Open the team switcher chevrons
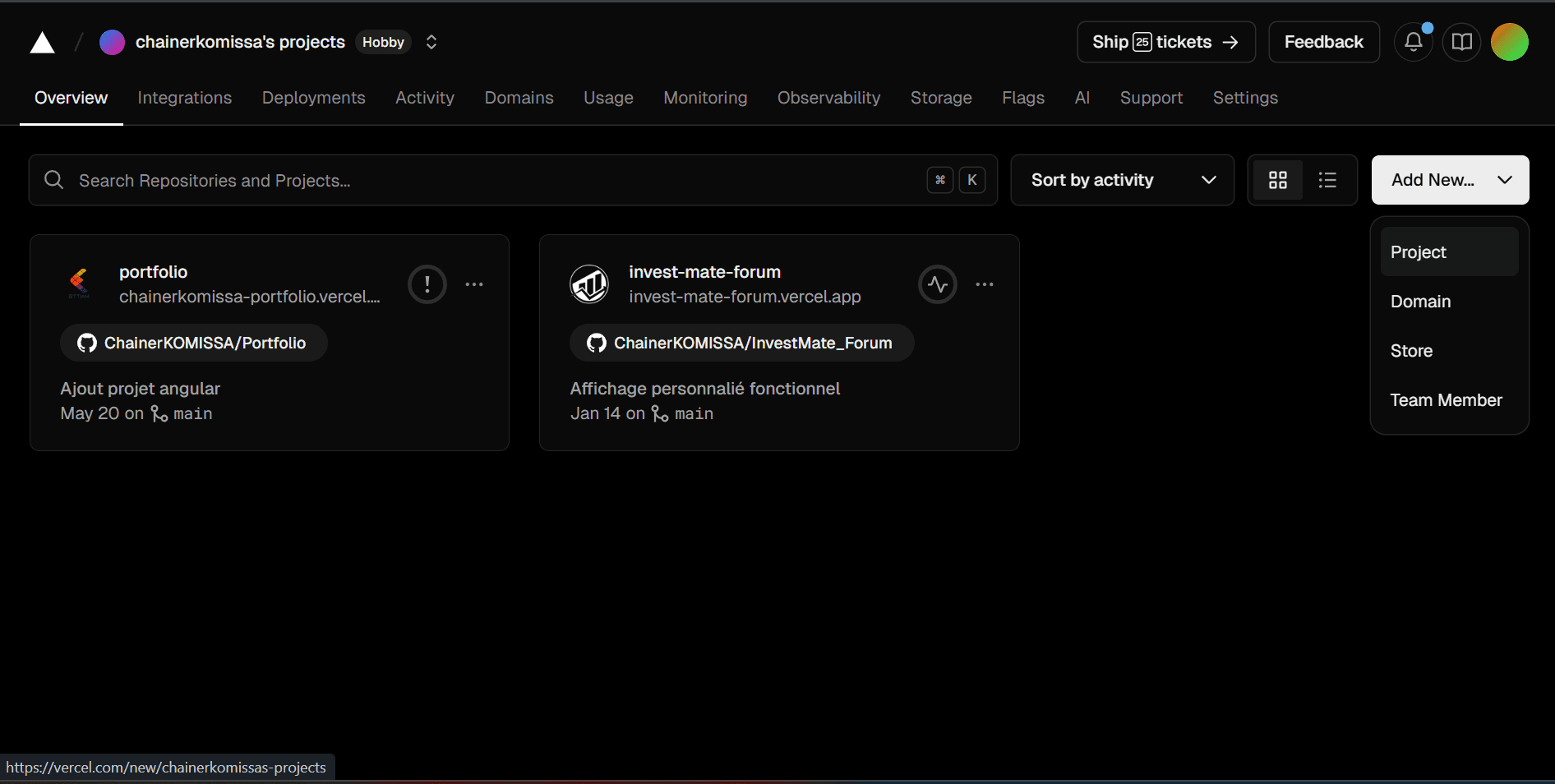1555x784 pixels. pyautogui.click(x=431, y=42)
